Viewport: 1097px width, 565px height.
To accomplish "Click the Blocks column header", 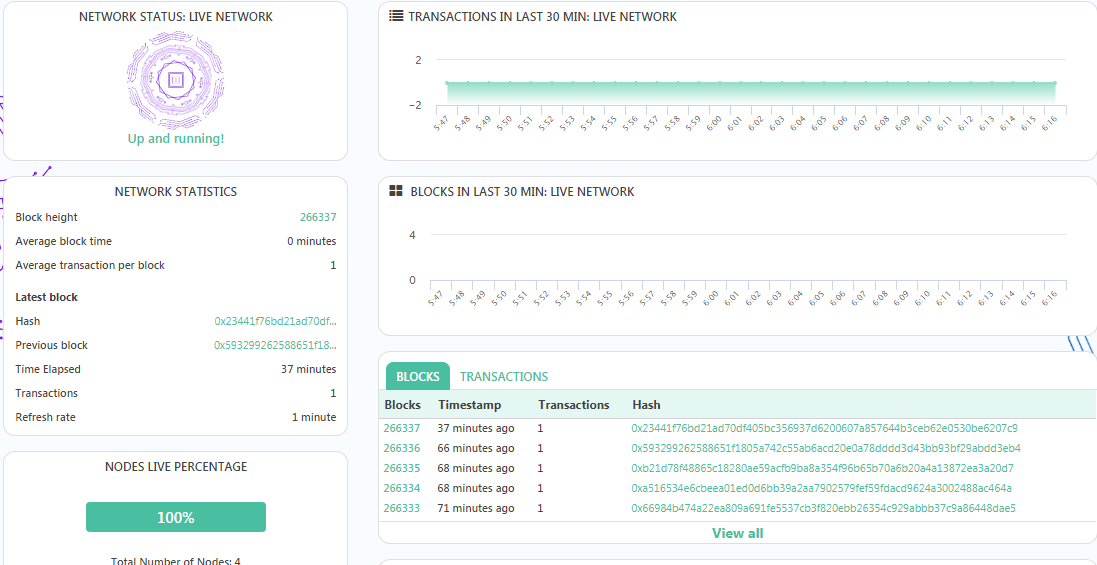I will pyautogui.click(x=402, y=405).
